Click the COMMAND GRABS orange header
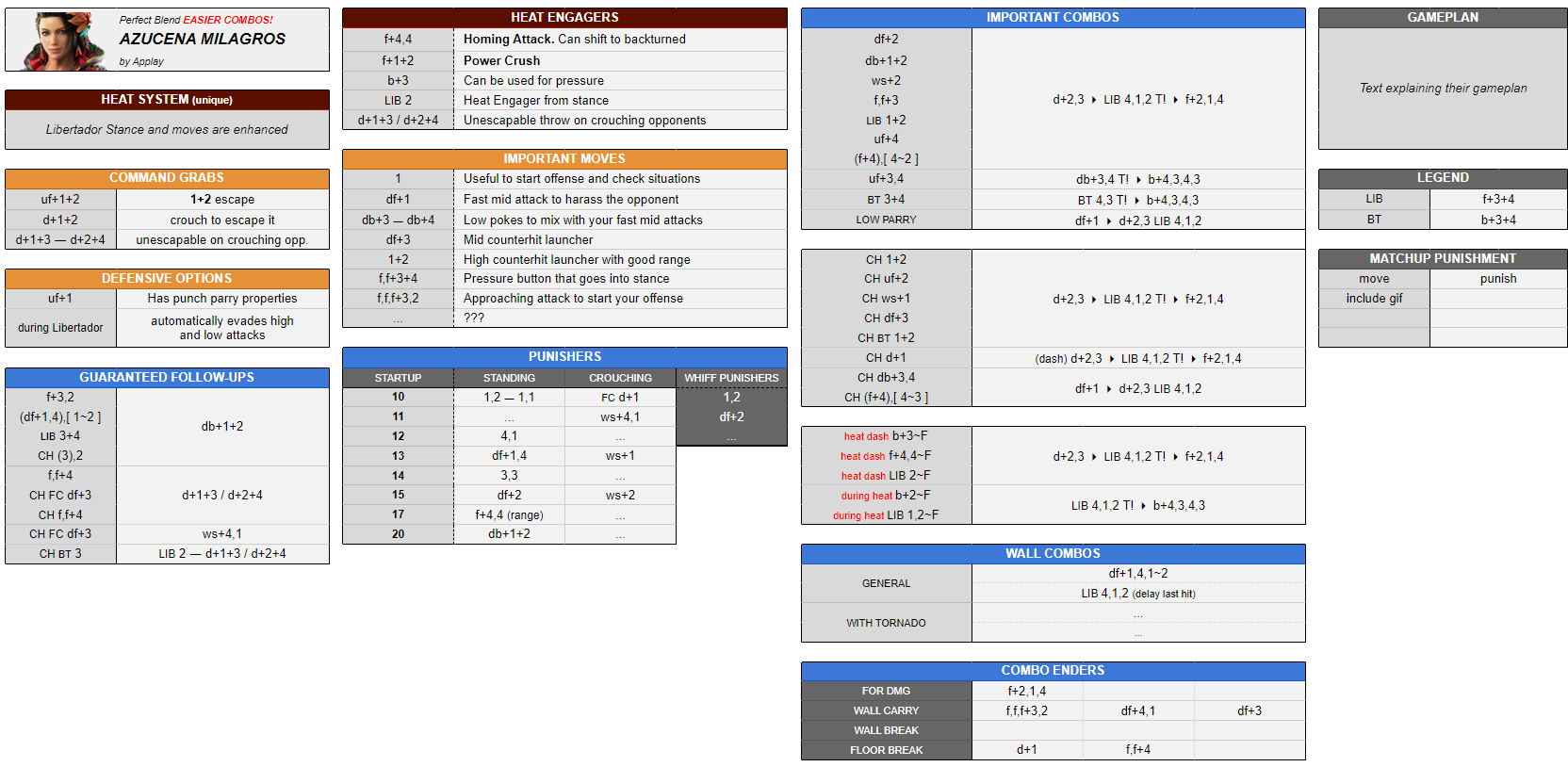1568x767 pixels. tap(167, 178)
